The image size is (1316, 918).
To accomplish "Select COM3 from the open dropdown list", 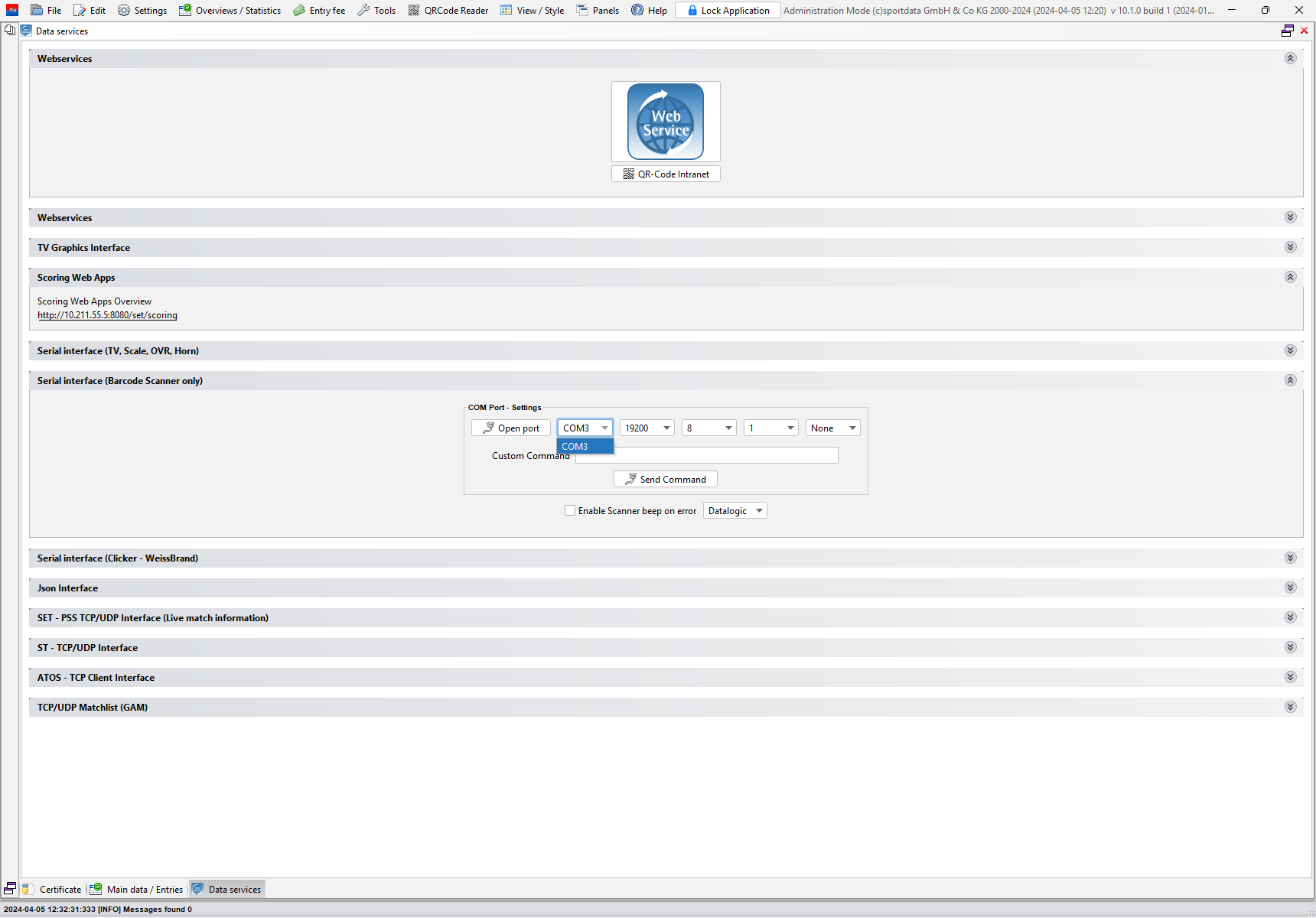I will pyautogui.click(x=585, y=447).
